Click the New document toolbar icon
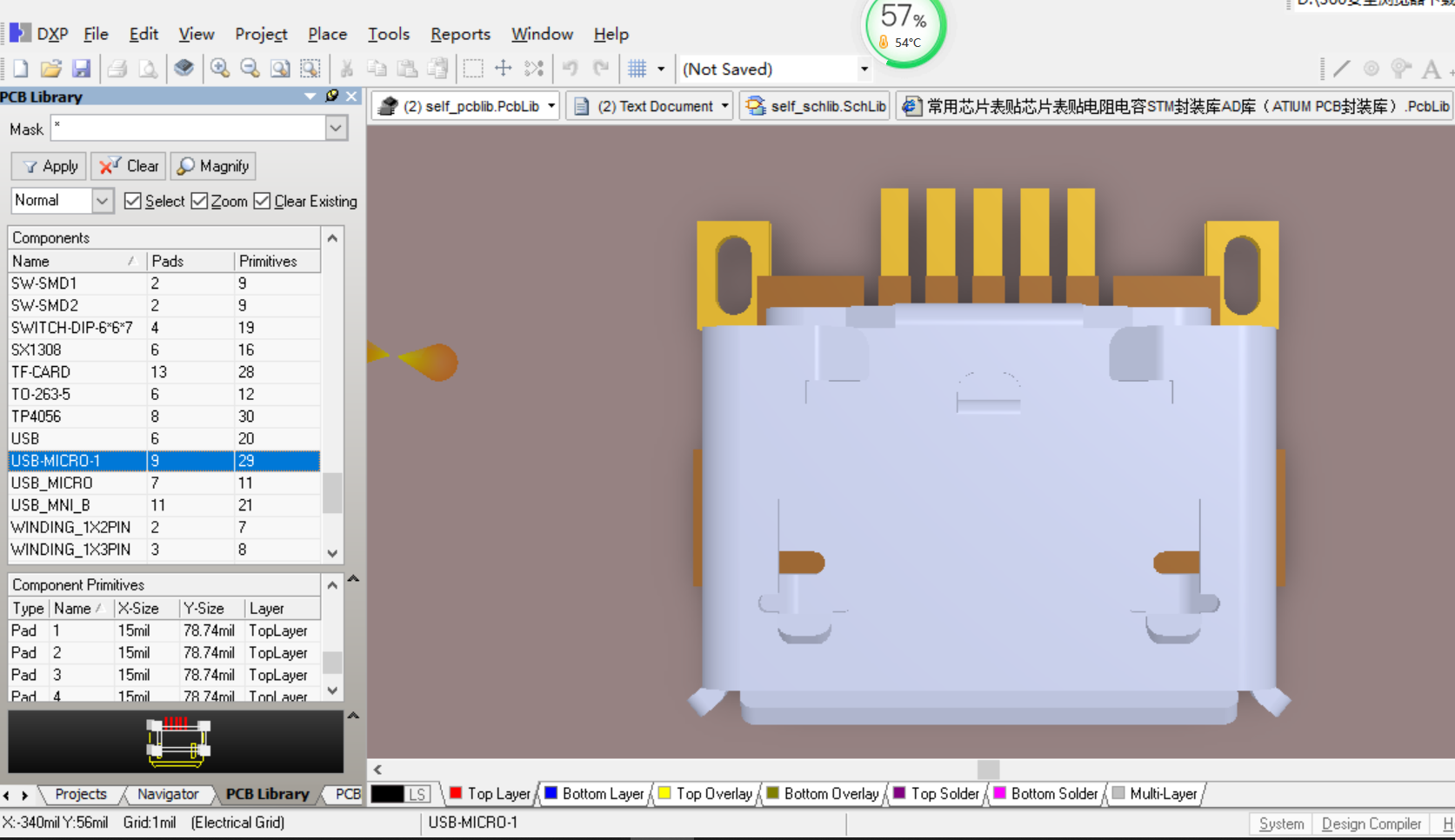 coord(21,68)
